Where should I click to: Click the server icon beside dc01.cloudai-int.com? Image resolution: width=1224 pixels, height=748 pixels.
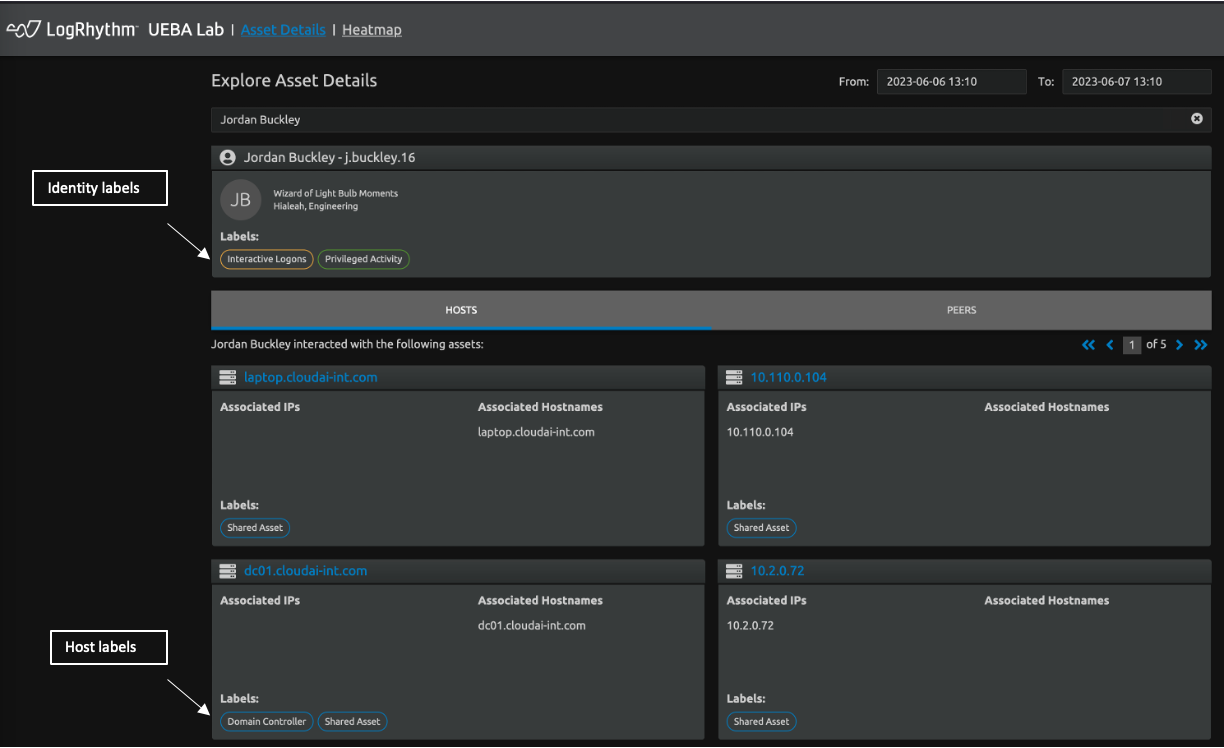pos(228,571)
